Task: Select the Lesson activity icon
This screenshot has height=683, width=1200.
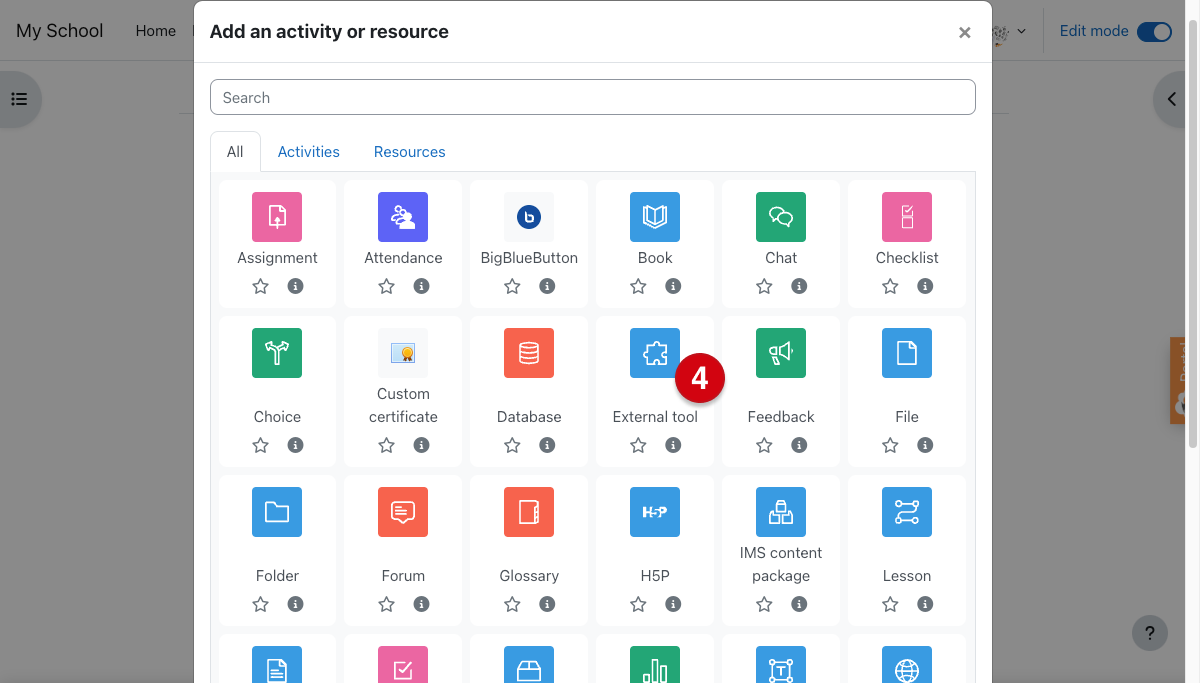Action: pyautogui.click(x=907, y=512)
